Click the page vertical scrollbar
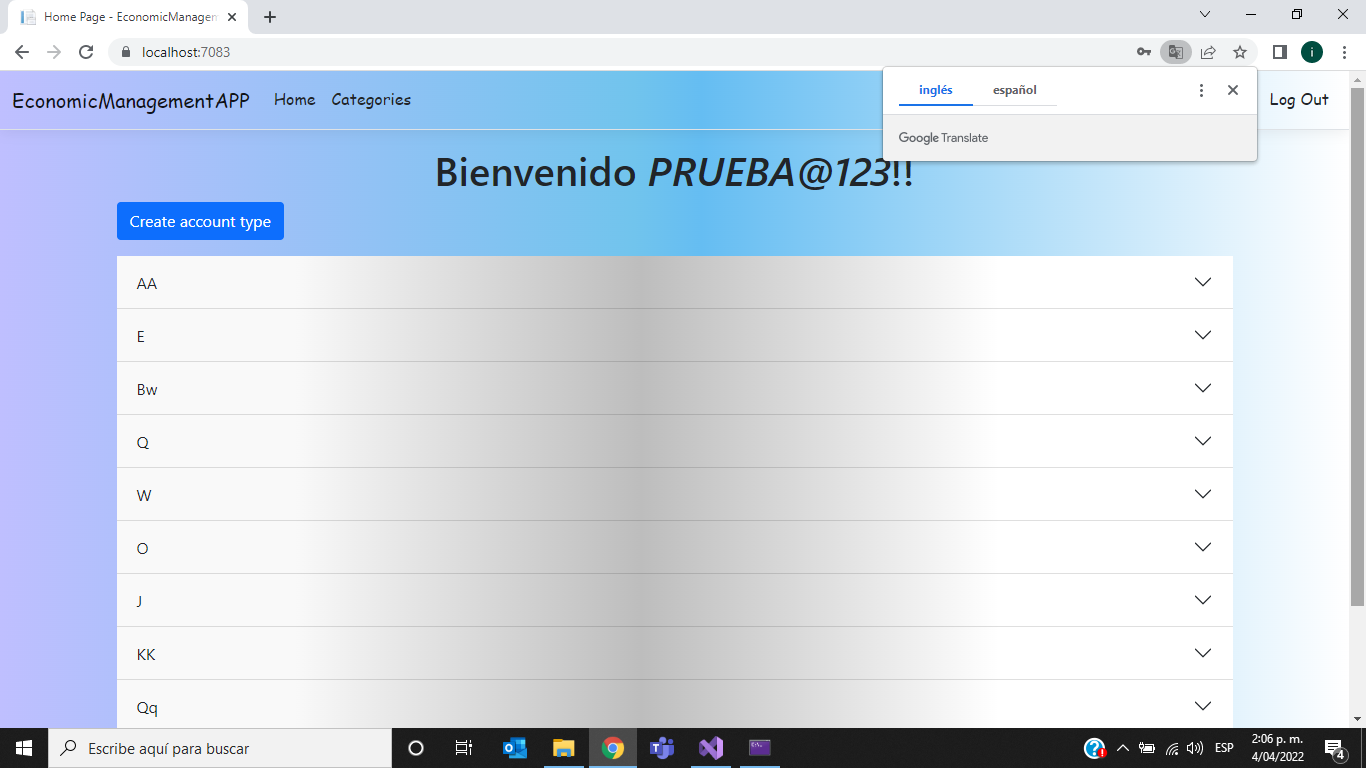The image size is (1366, 768). pos(1357,347)
